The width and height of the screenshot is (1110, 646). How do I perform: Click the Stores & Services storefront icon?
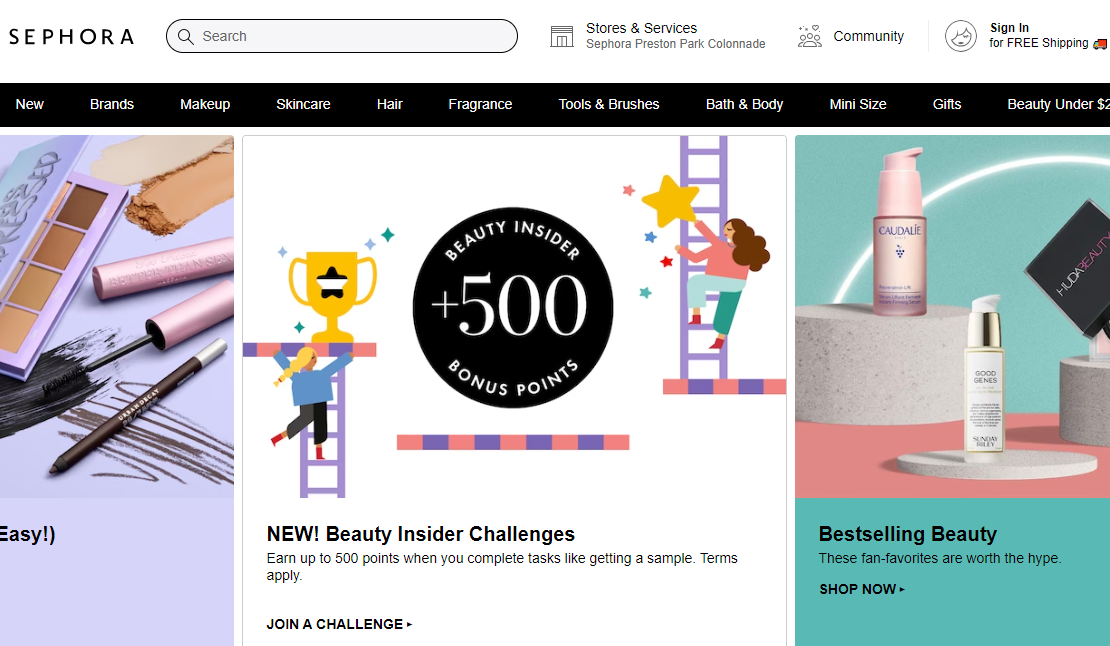tap(562, 36)
